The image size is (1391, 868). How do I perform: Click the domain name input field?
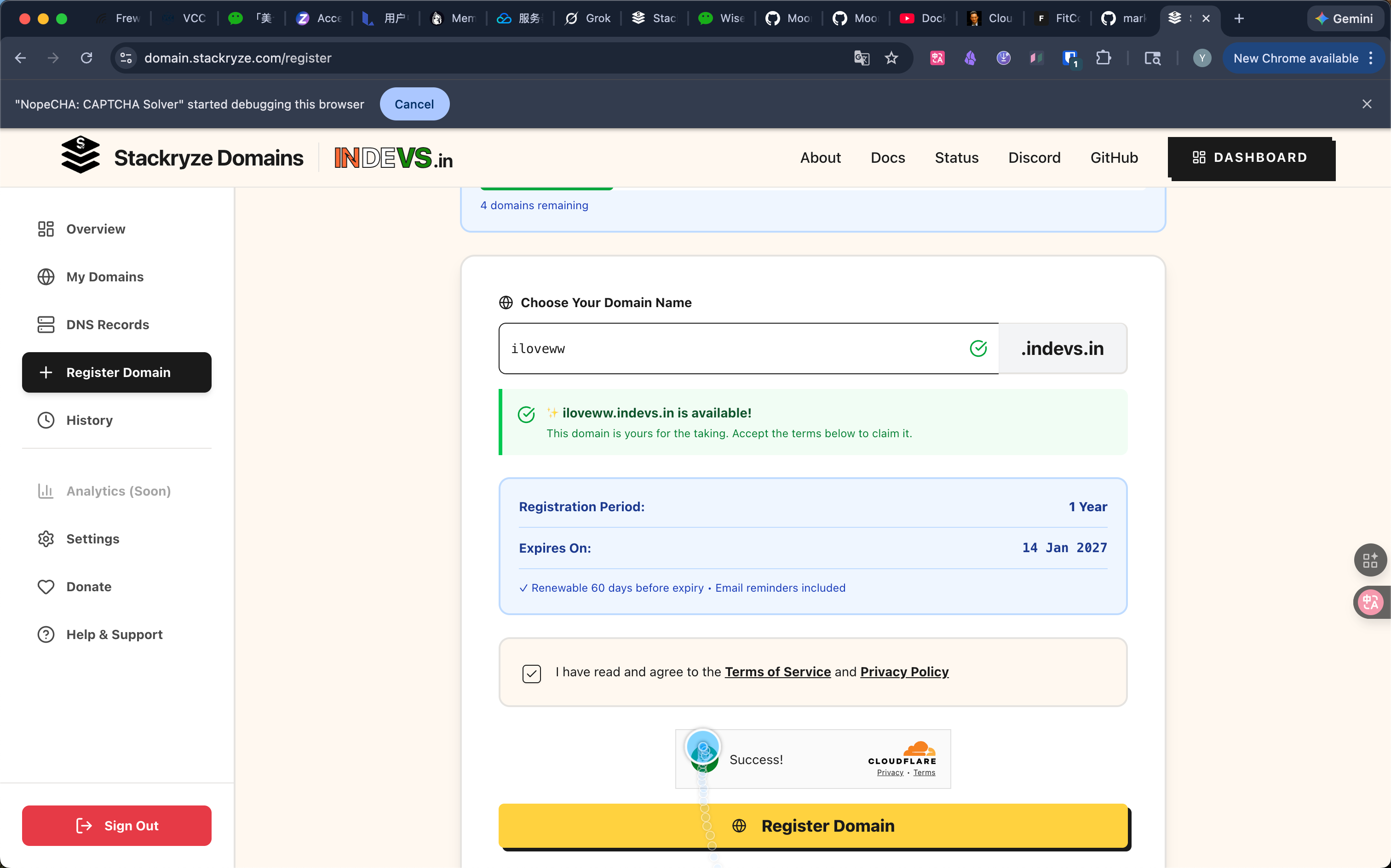coord(735,348)
